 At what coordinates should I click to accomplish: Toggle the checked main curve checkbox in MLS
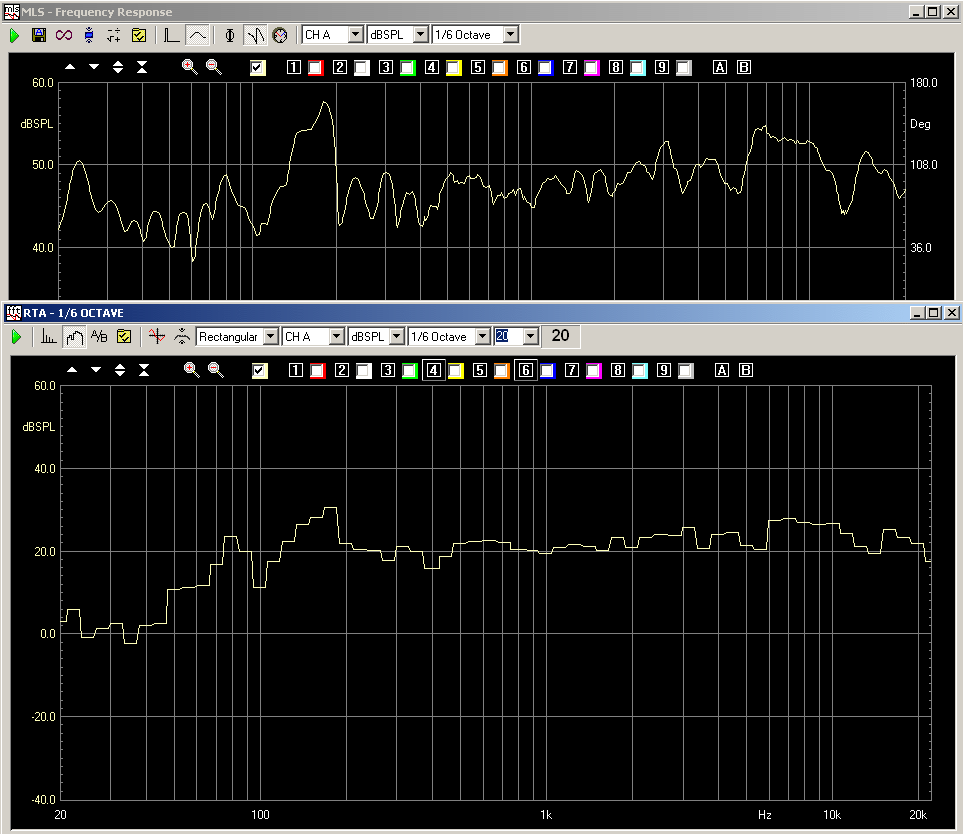tap(258, 68)
